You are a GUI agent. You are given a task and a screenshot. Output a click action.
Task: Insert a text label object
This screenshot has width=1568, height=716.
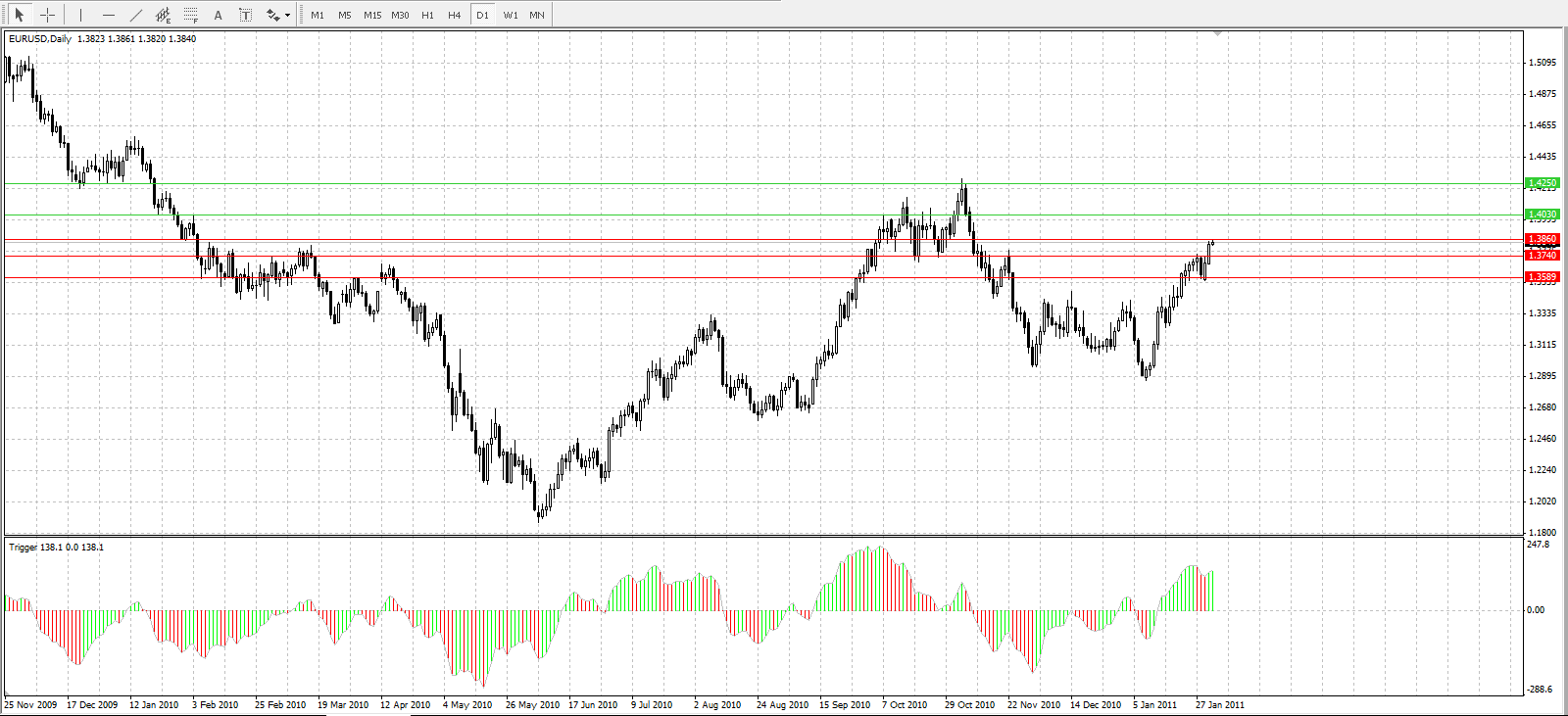(x=246, y=15)
